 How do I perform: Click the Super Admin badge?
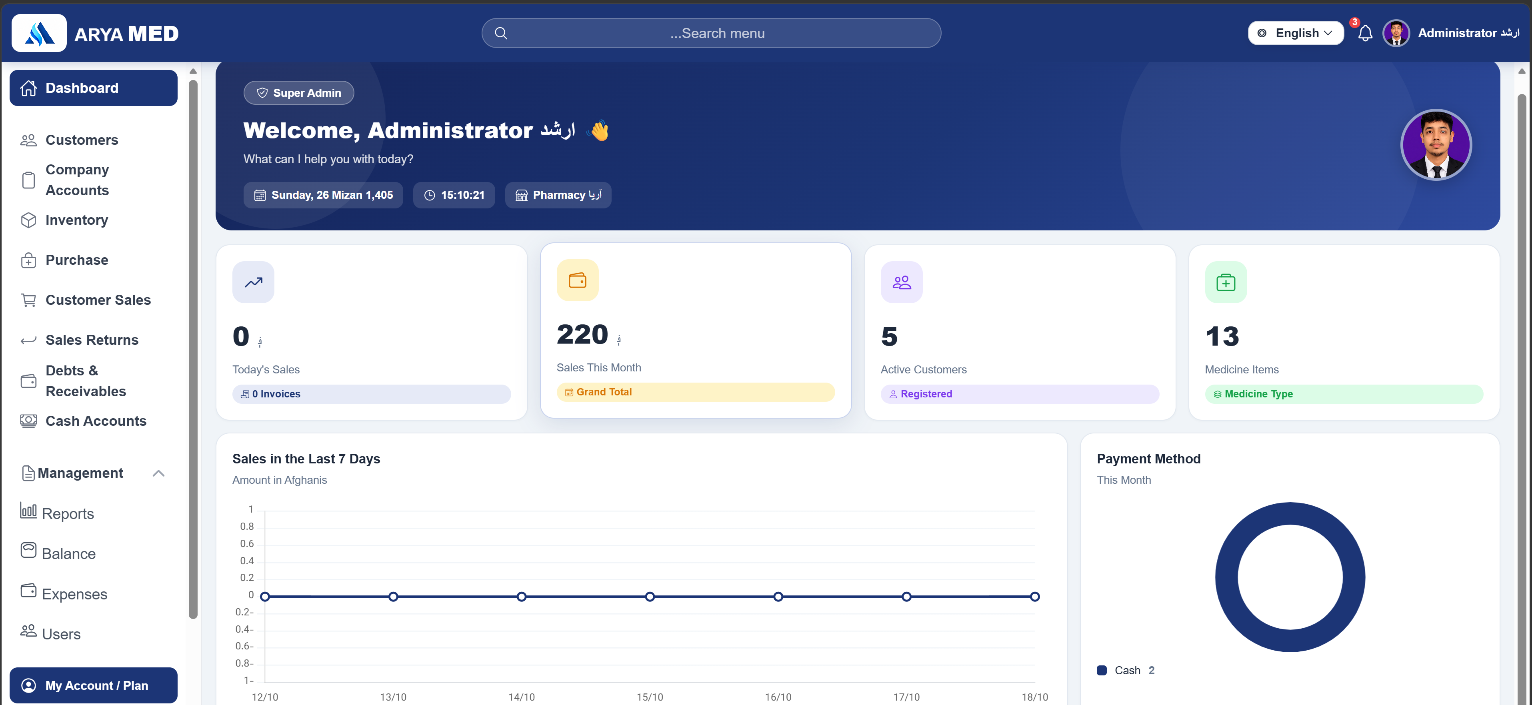pos(299,93)
